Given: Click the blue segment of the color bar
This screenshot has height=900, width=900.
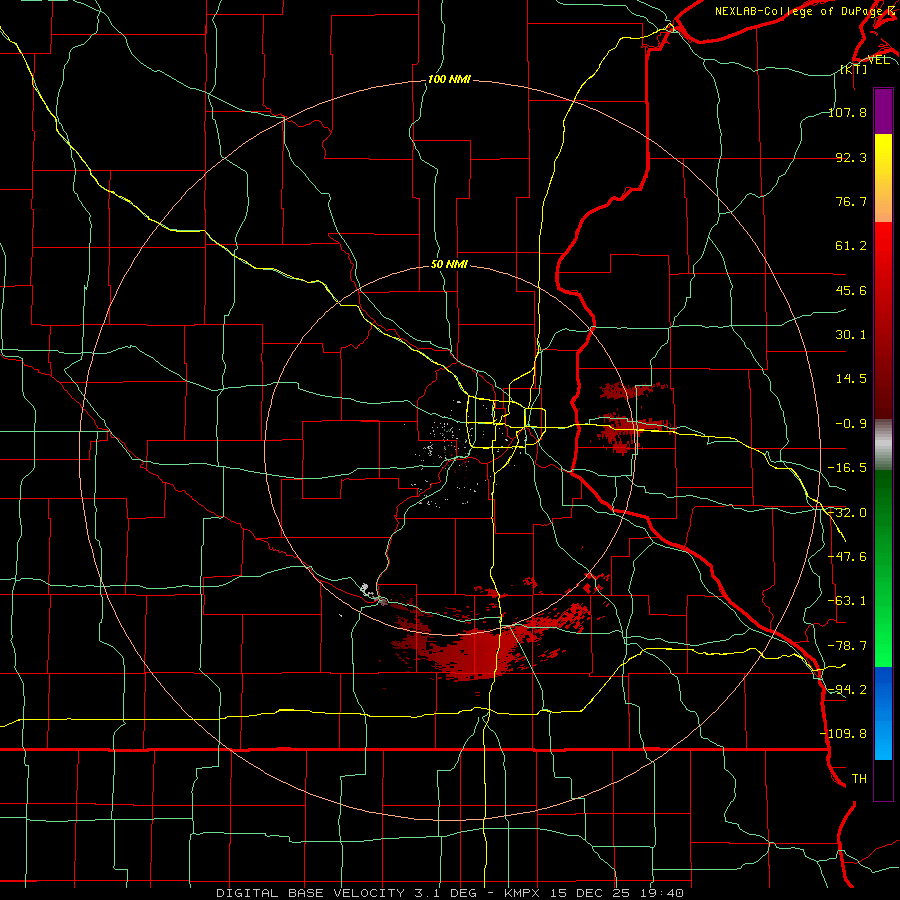Looking at the screenshot, I should point(883,713).
